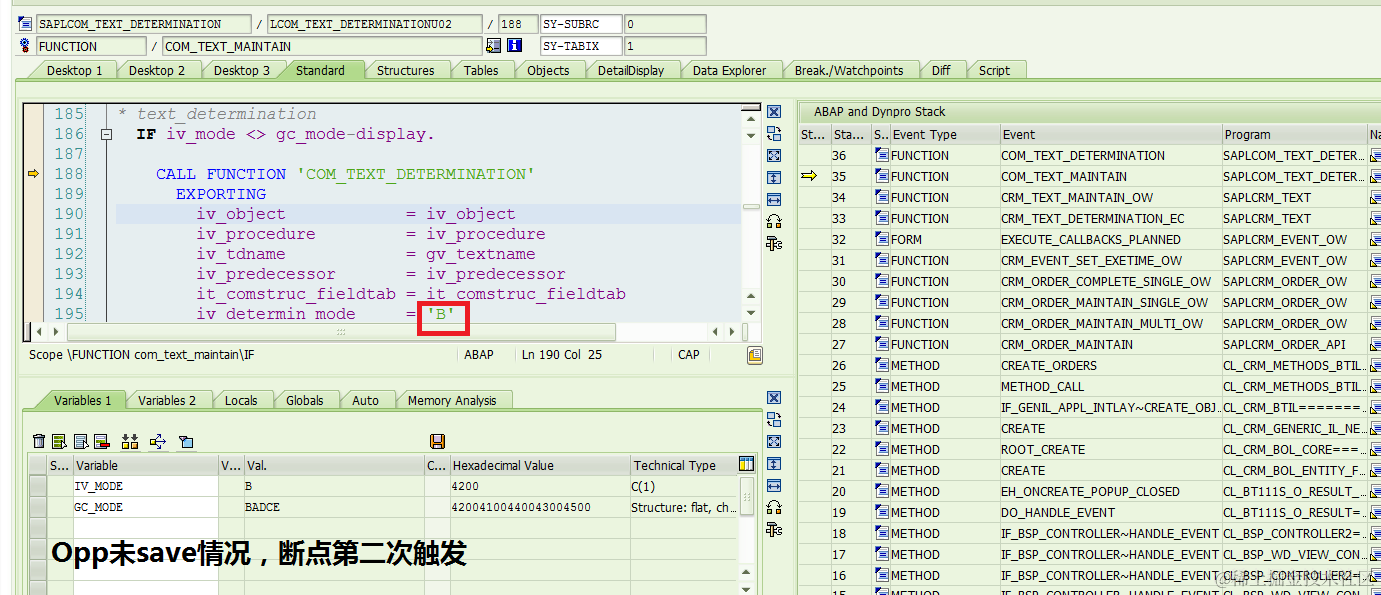
Task: Open the Structures tab
Action: click(406, 70)
